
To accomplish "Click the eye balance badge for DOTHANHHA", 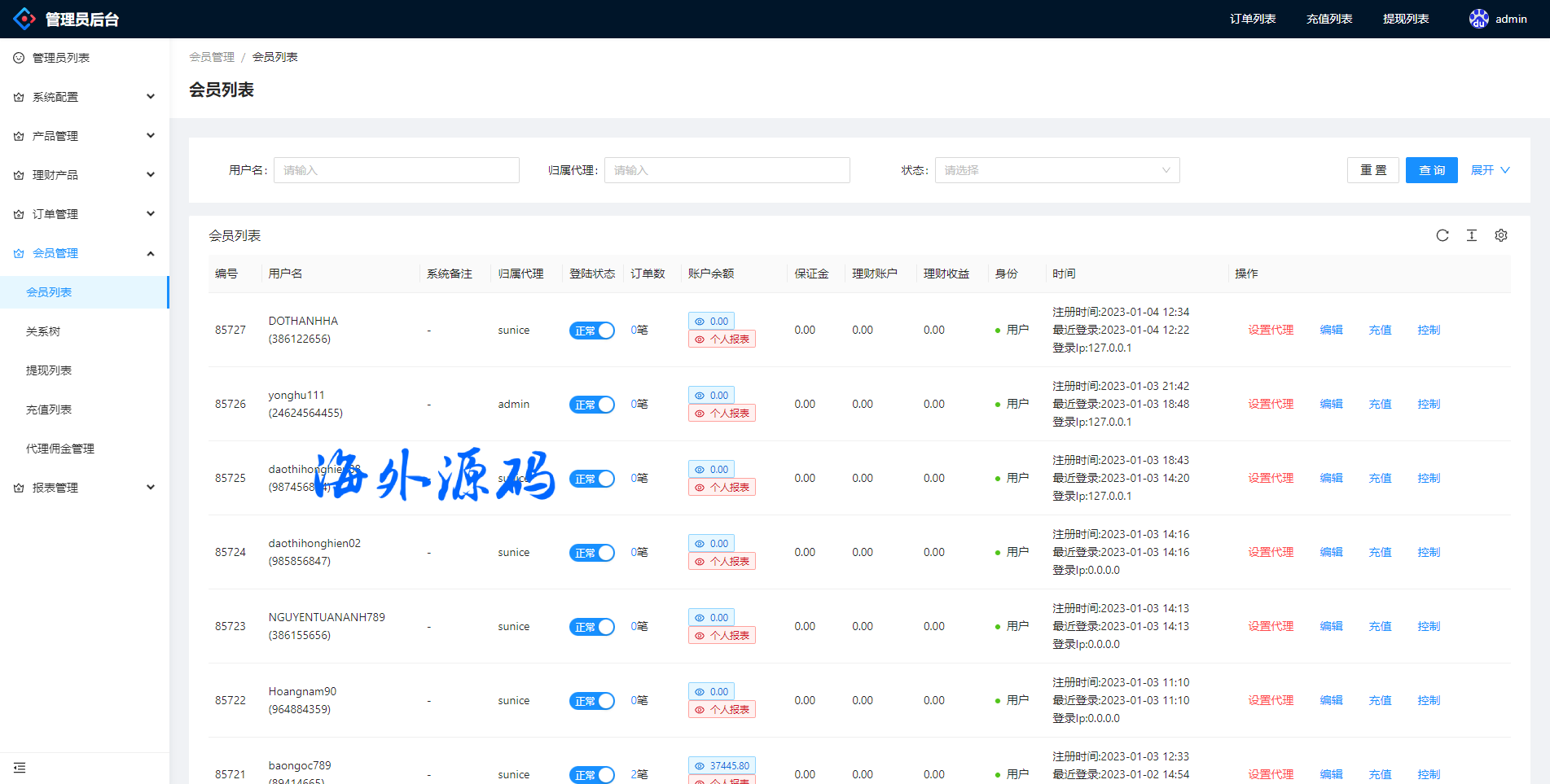I will pos(711,321).
